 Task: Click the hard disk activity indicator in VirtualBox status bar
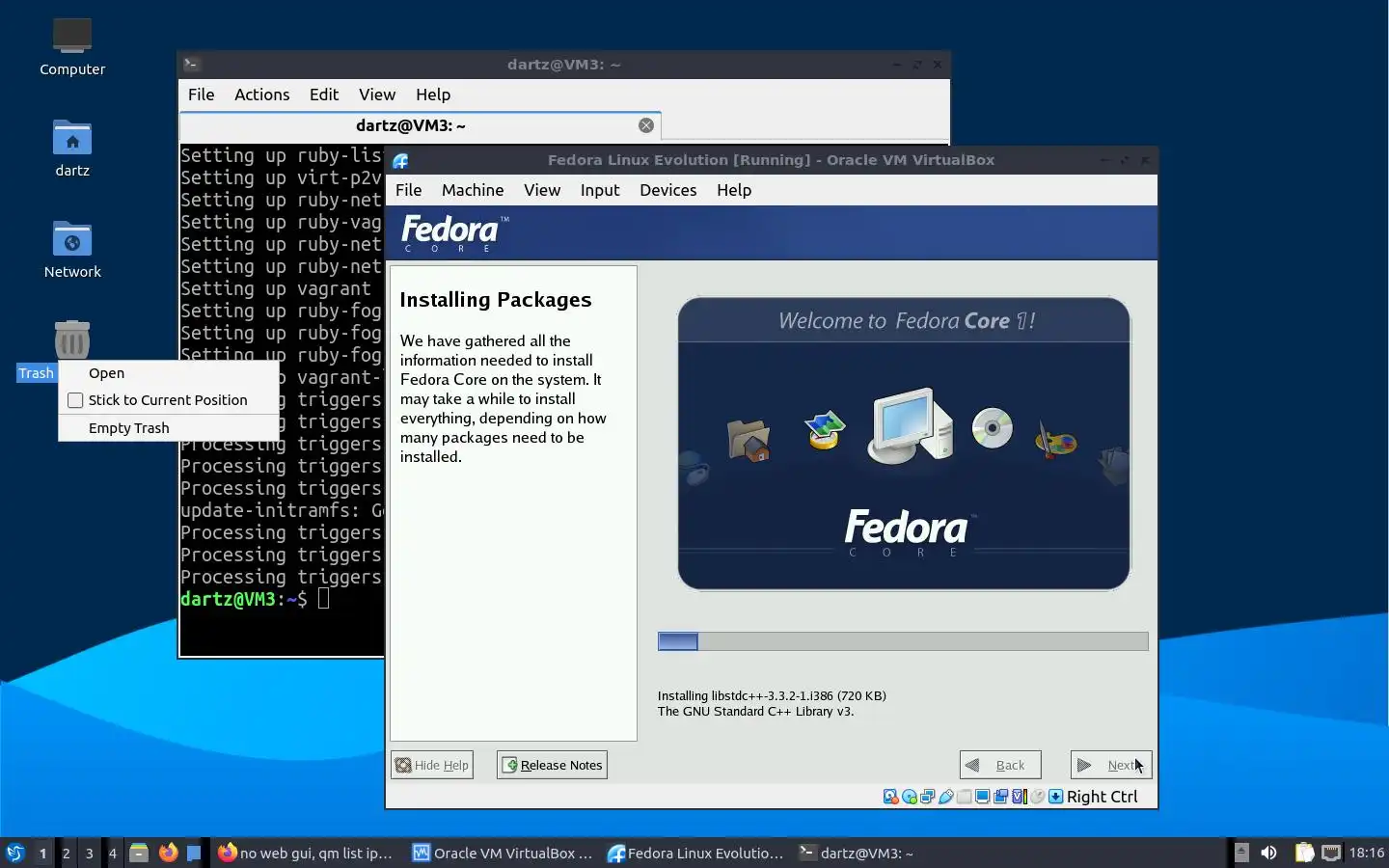[x=890, y=797]
